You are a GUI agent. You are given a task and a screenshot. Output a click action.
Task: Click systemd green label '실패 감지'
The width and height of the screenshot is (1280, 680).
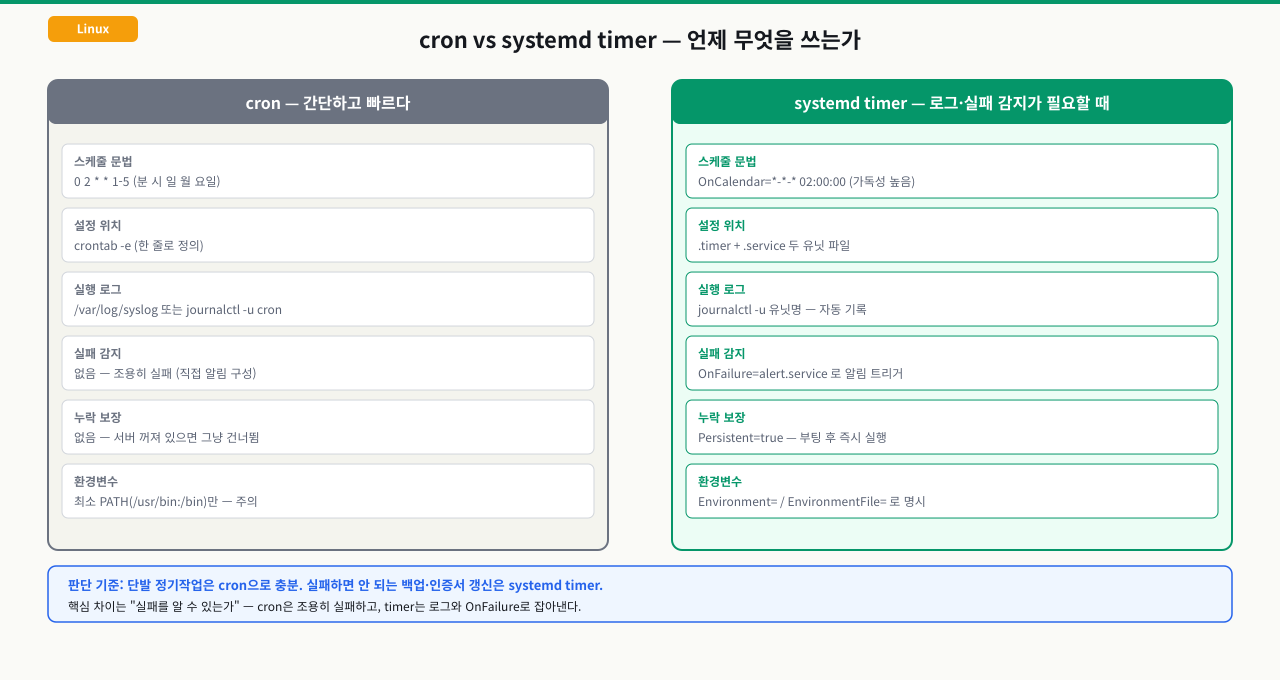click(722, 353)
